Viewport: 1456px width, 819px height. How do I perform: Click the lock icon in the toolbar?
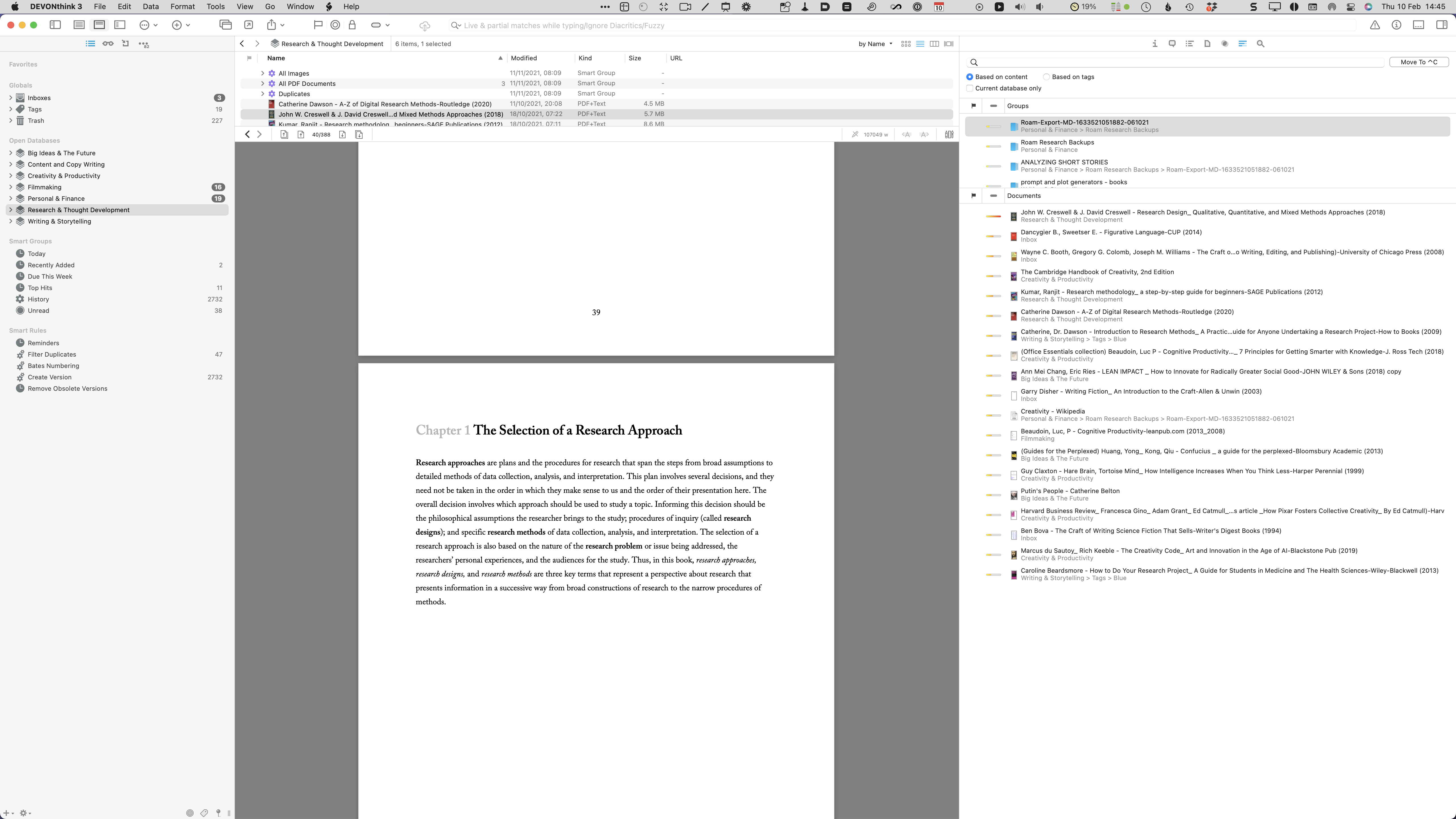352,25
